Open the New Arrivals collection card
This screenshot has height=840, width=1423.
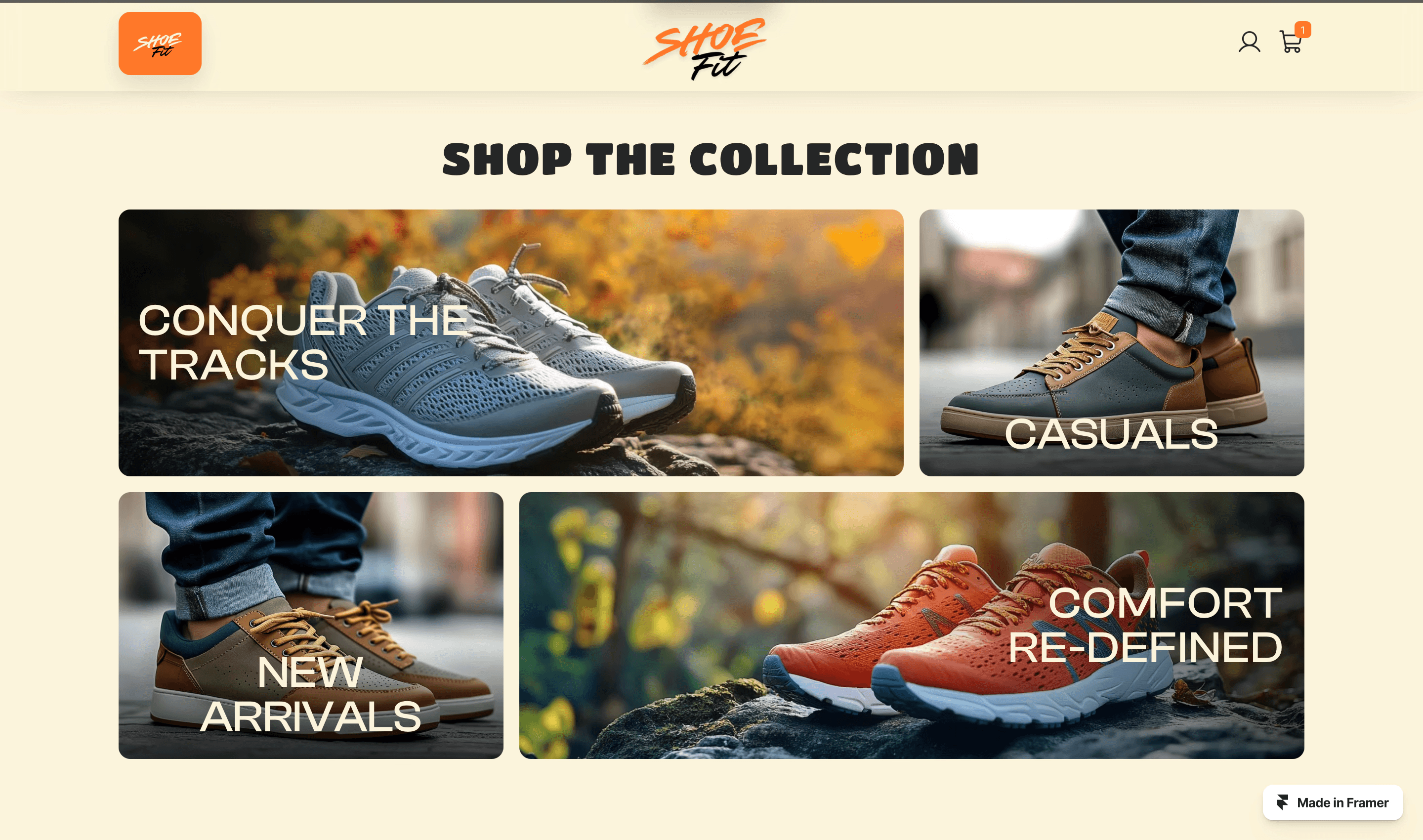(311, 626)
